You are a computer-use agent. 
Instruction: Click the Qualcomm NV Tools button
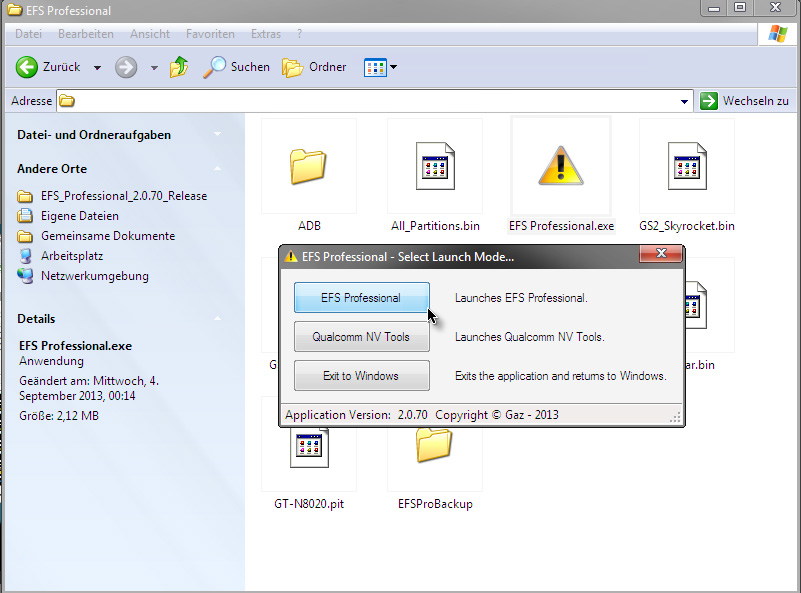point(361,337)
